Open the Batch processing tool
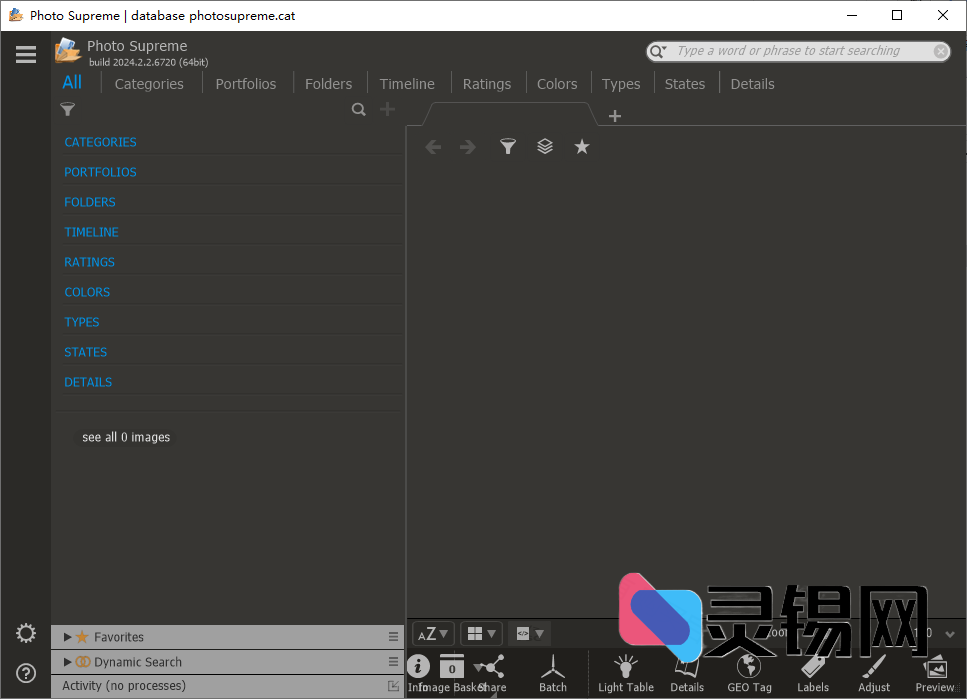 (552, 670)
